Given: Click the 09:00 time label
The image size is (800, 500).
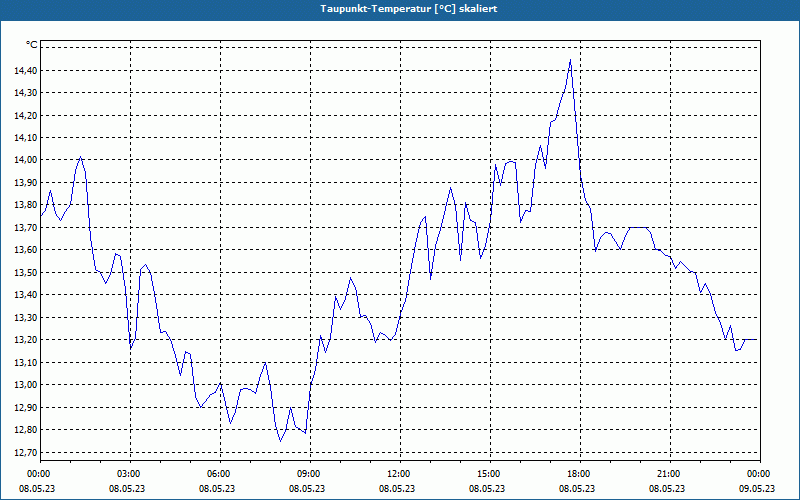Looking at the screenshot, I should coord(310,474).
